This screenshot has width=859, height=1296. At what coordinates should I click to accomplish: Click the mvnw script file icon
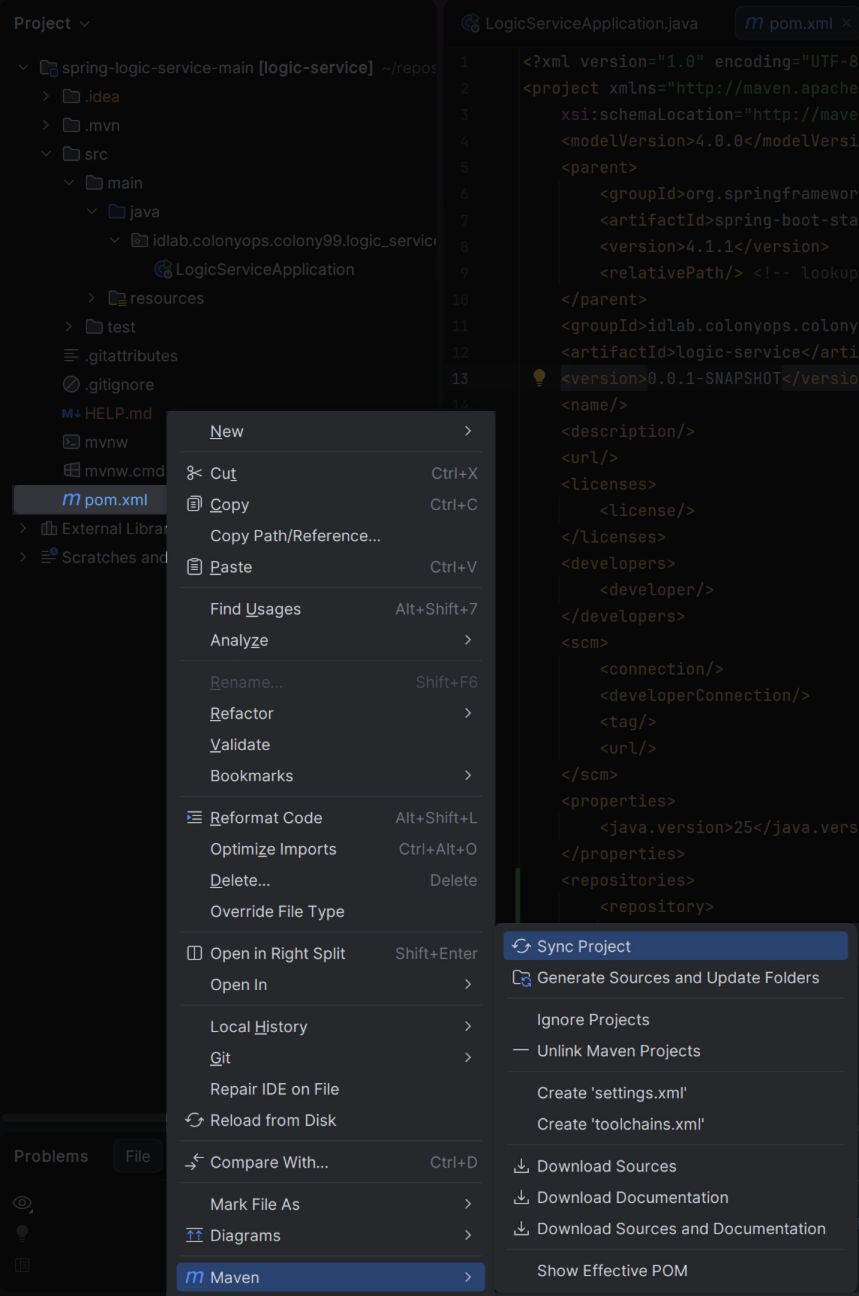click(71, 441)
